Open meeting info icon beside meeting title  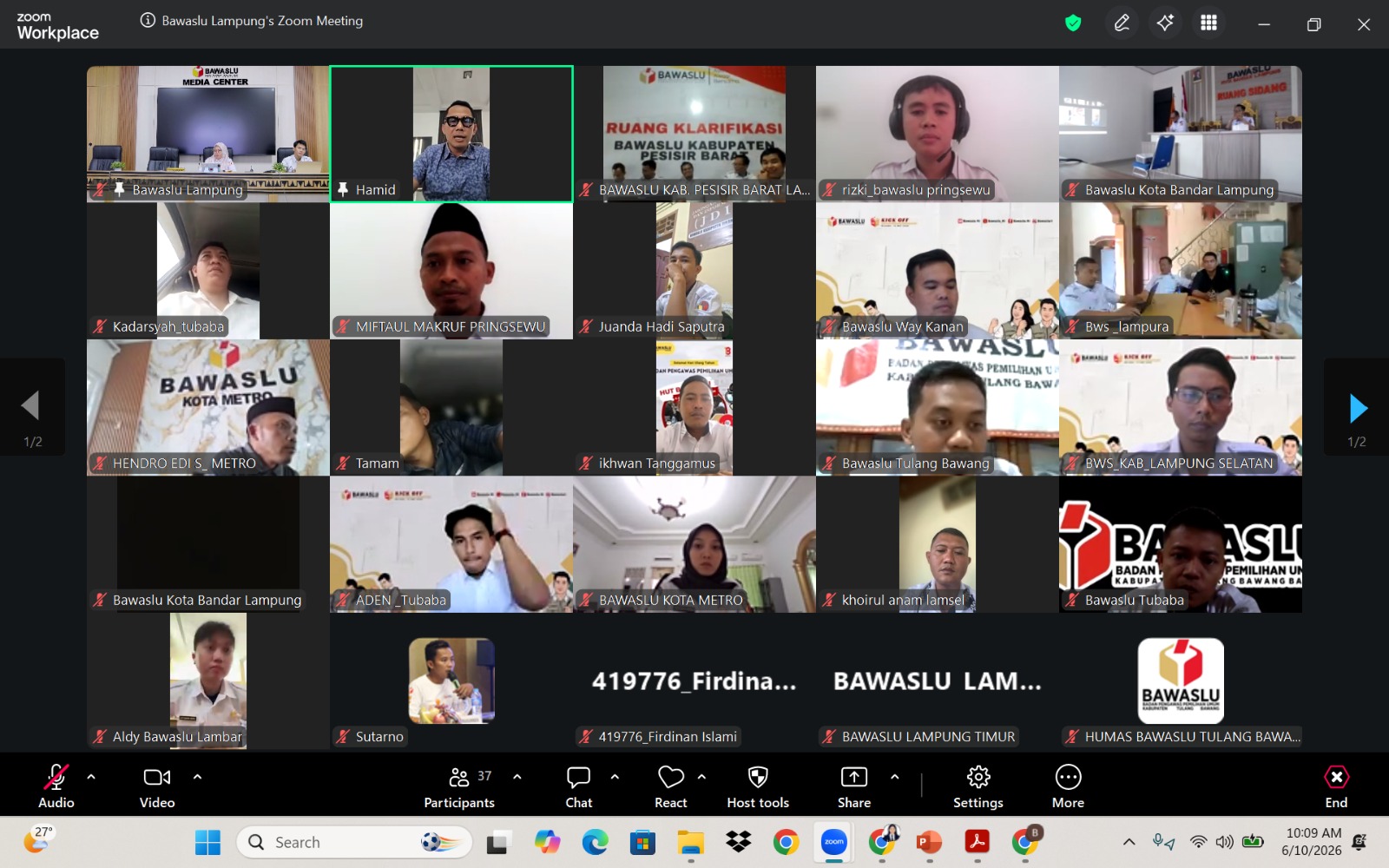148,21
